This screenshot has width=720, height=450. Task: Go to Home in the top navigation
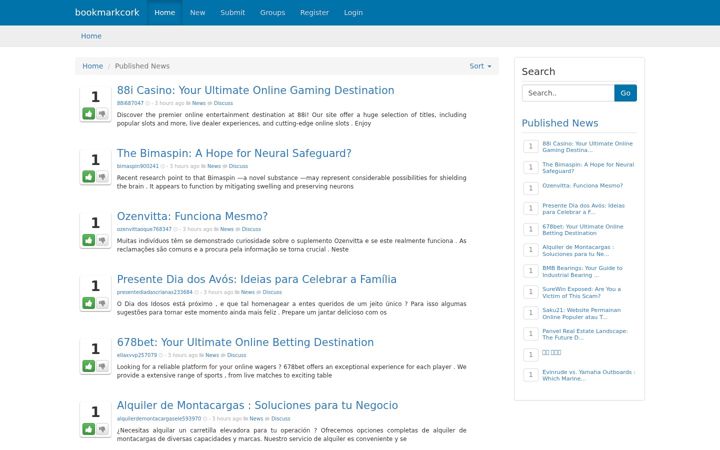[x=164, y=12]
